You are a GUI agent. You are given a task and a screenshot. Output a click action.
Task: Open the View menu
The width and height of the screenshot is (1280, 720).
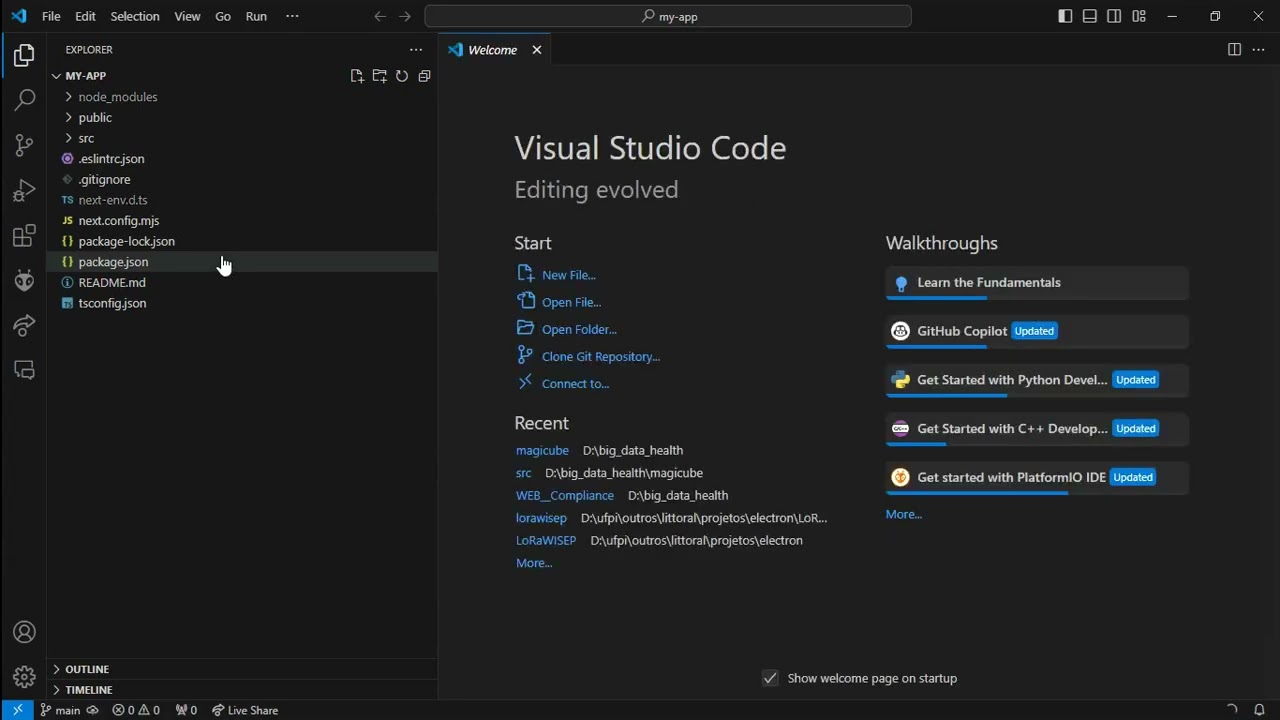[x=187, y=16]
